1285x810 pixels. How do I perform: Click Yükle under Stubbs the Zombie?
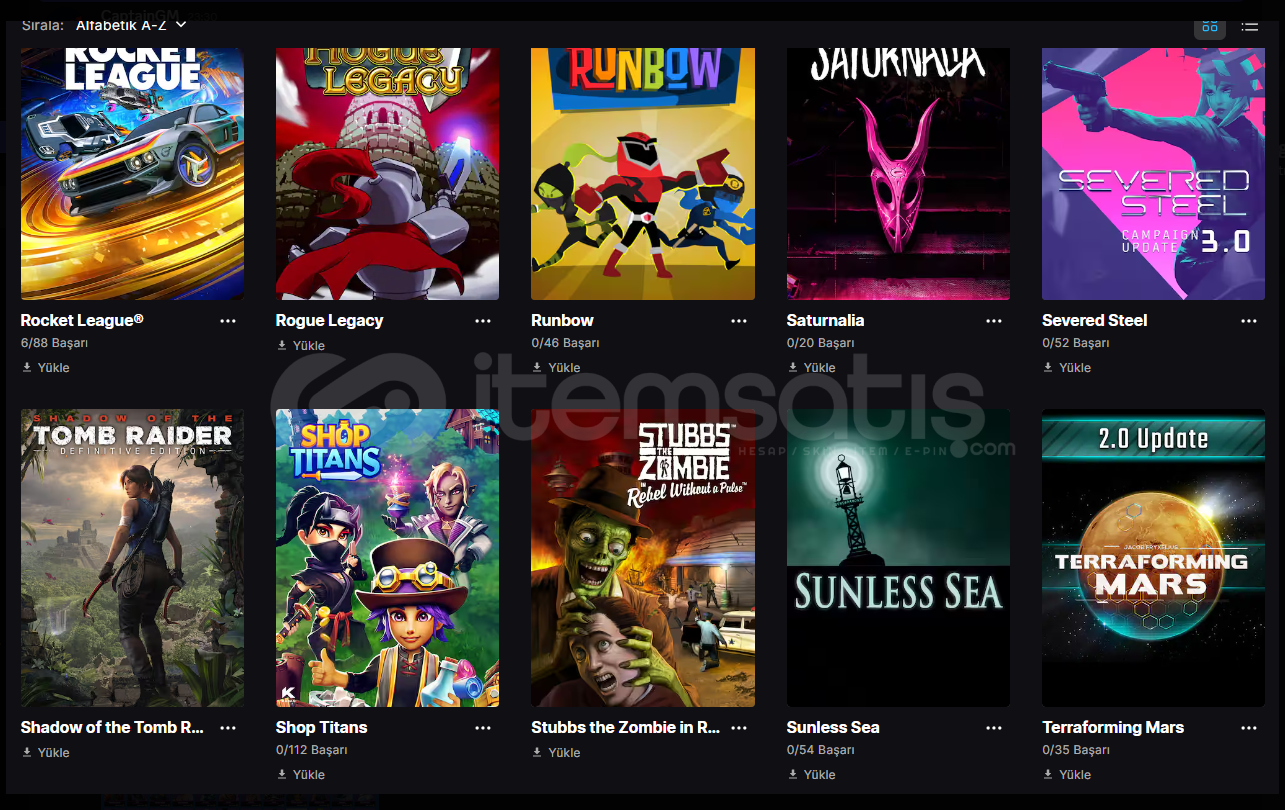coord(556,753)
